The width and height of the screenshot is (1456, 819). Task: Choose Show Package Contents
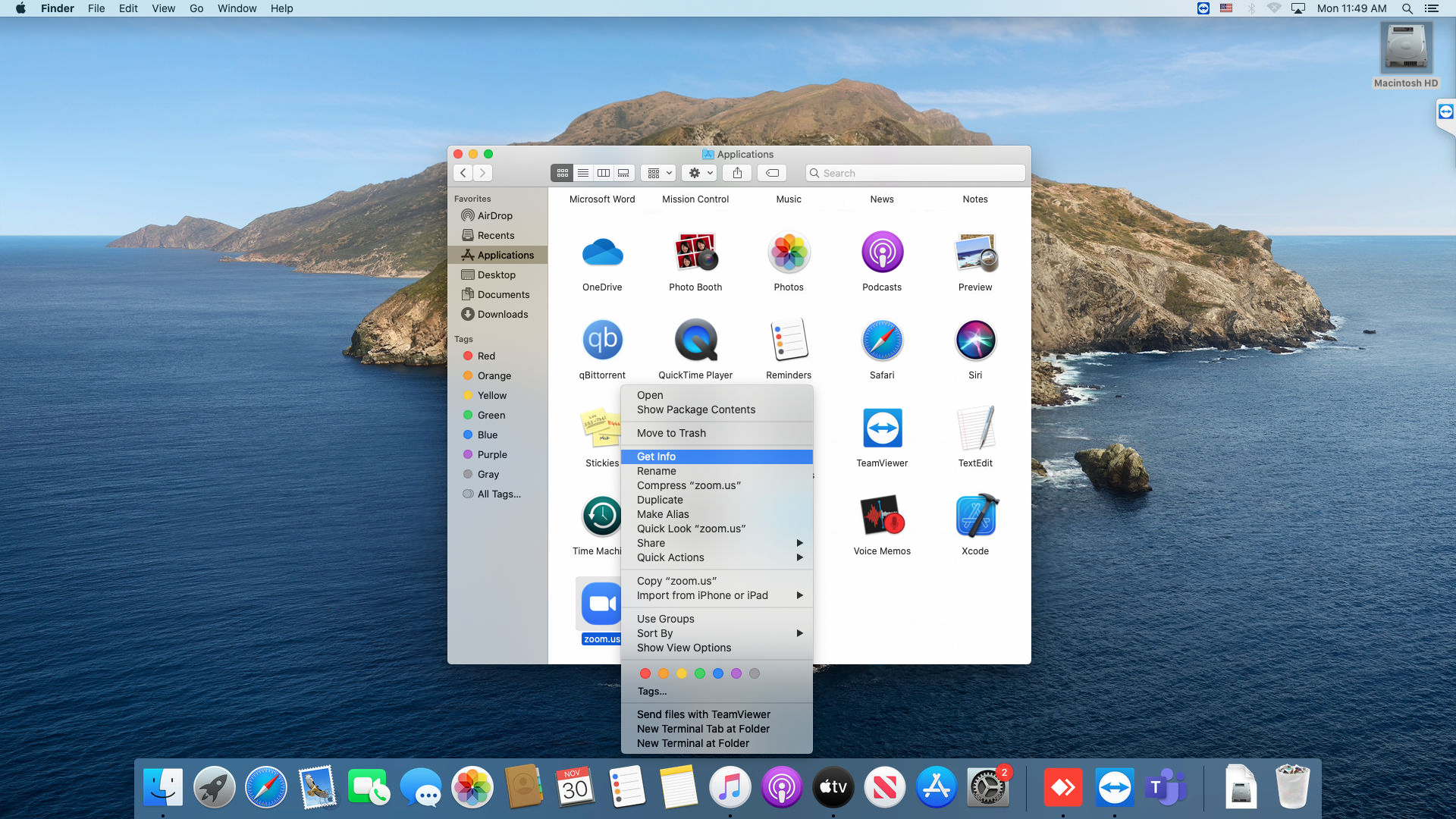(x=717, y=409)
